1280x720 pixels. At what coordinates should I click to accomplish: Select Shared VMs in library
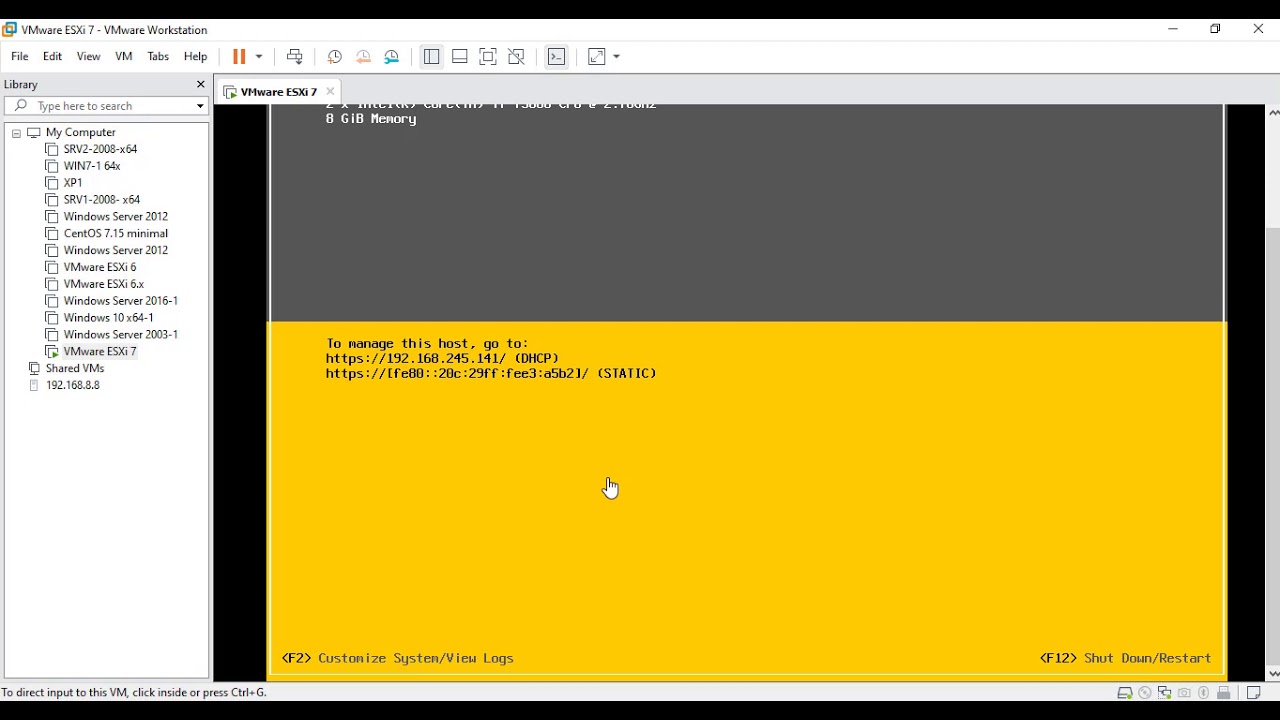[75, 369]
